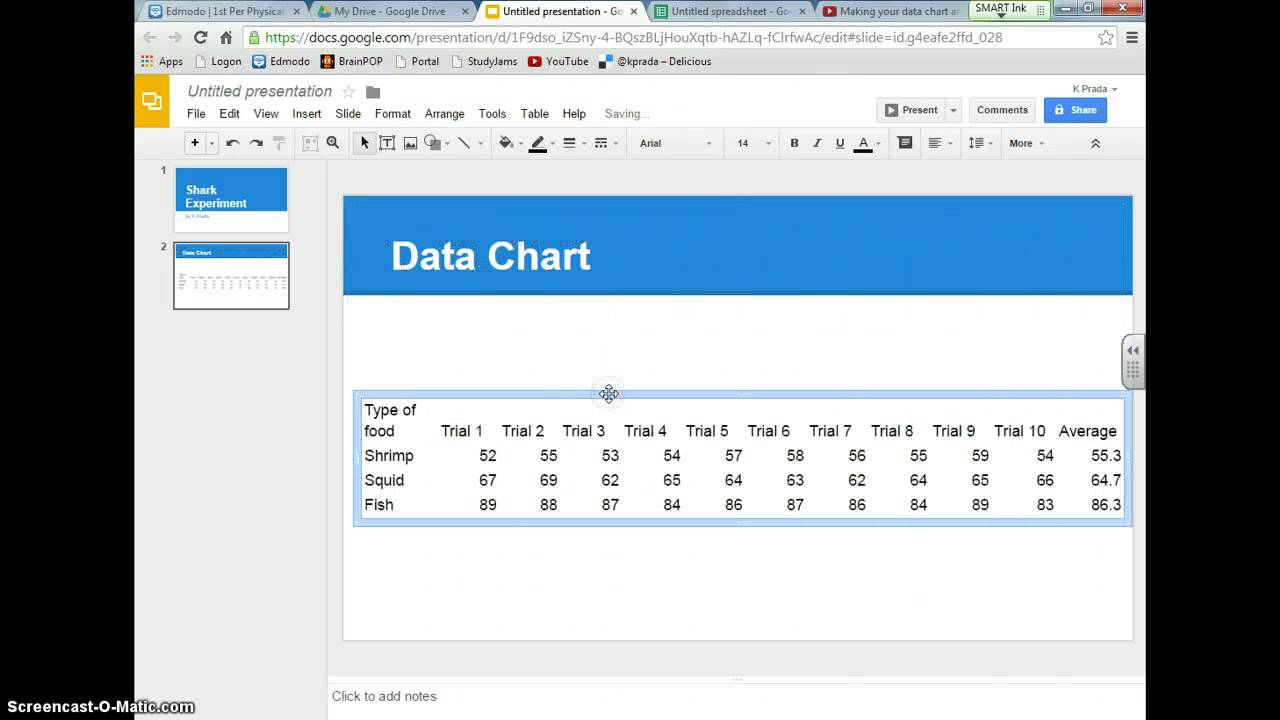1280x720 pixels.
Task: Open the Tools menu
Action: (492, 114)
